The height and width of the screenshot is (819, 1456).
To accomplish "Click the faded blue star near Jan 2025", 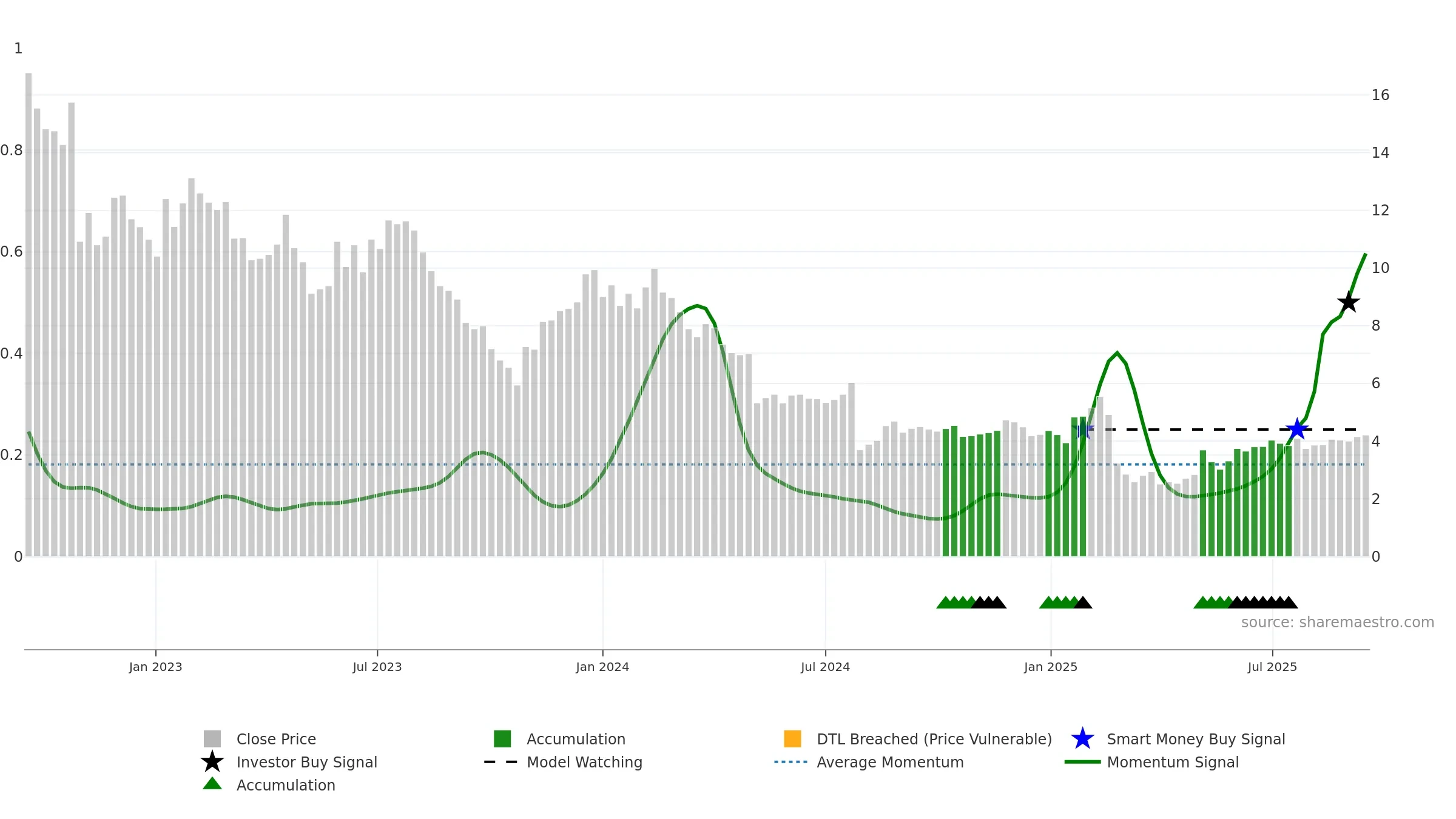I will [x=1083, y=430].
